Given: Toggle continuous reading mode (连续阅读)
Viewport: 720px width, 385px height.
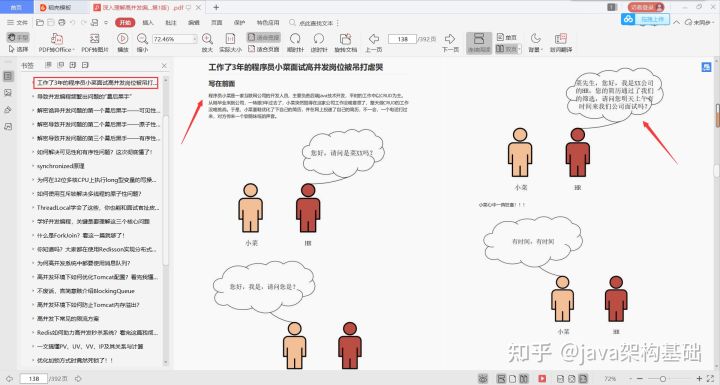Looking at the screenshot, I should (x=479, y=43).
